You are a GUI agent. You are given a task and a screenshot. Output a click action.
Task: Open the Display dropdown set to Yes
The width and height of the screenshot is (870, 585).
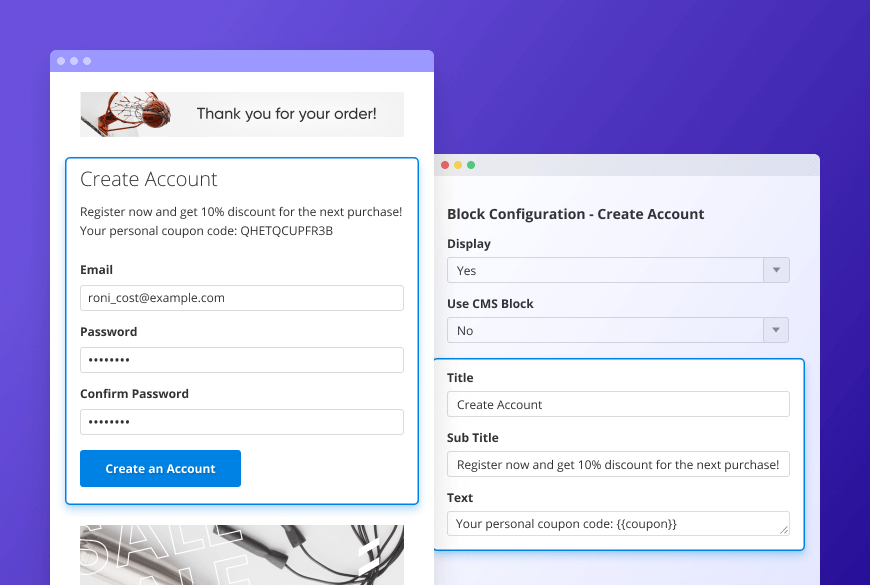click(x=606, y=270)
